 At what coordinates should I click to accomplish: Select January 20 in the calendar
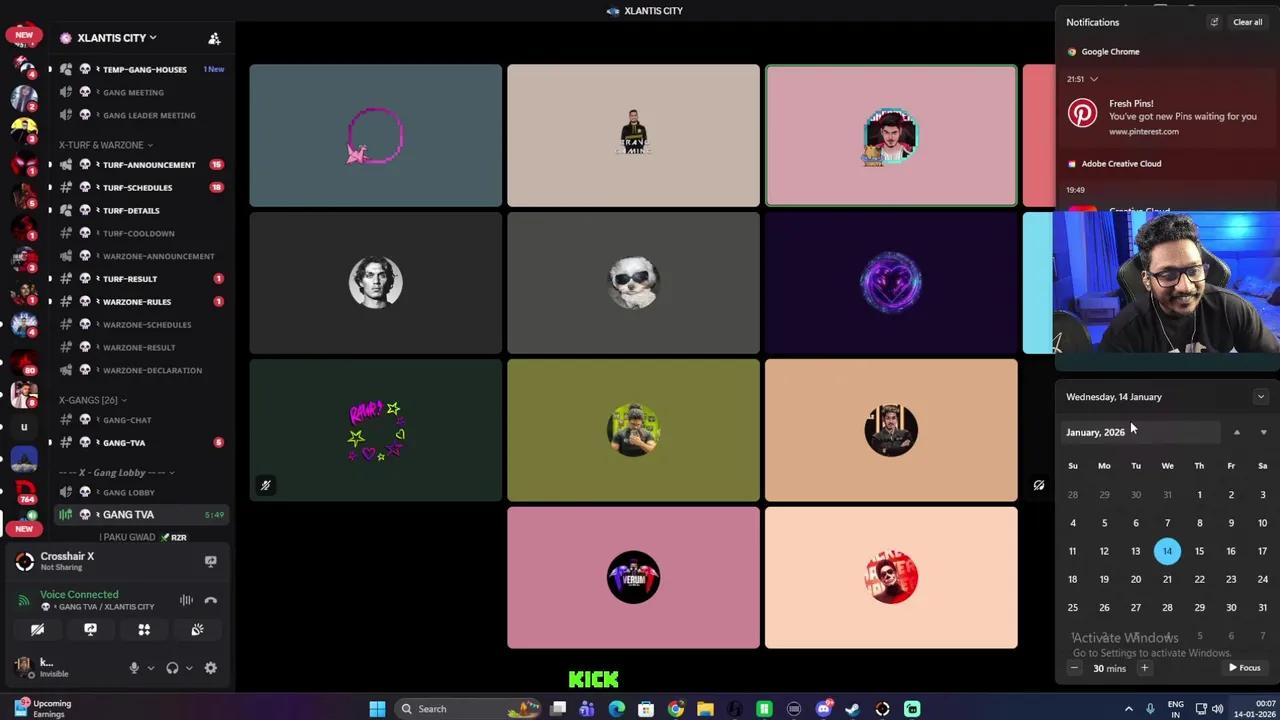coord(1135,579)
